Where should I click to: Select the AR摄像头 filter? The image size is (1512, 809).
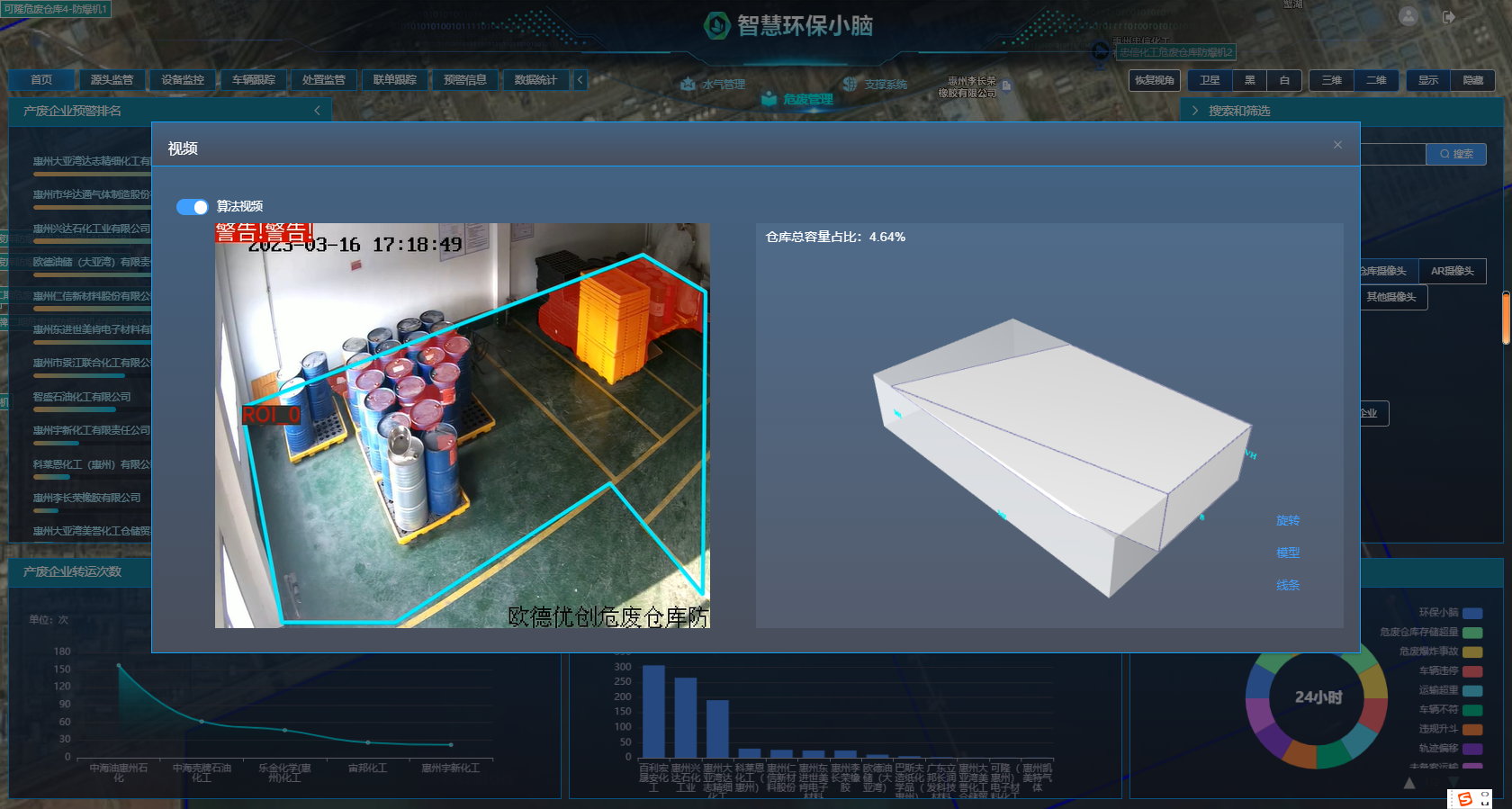pyautogui.click(x=1452, y=271)
